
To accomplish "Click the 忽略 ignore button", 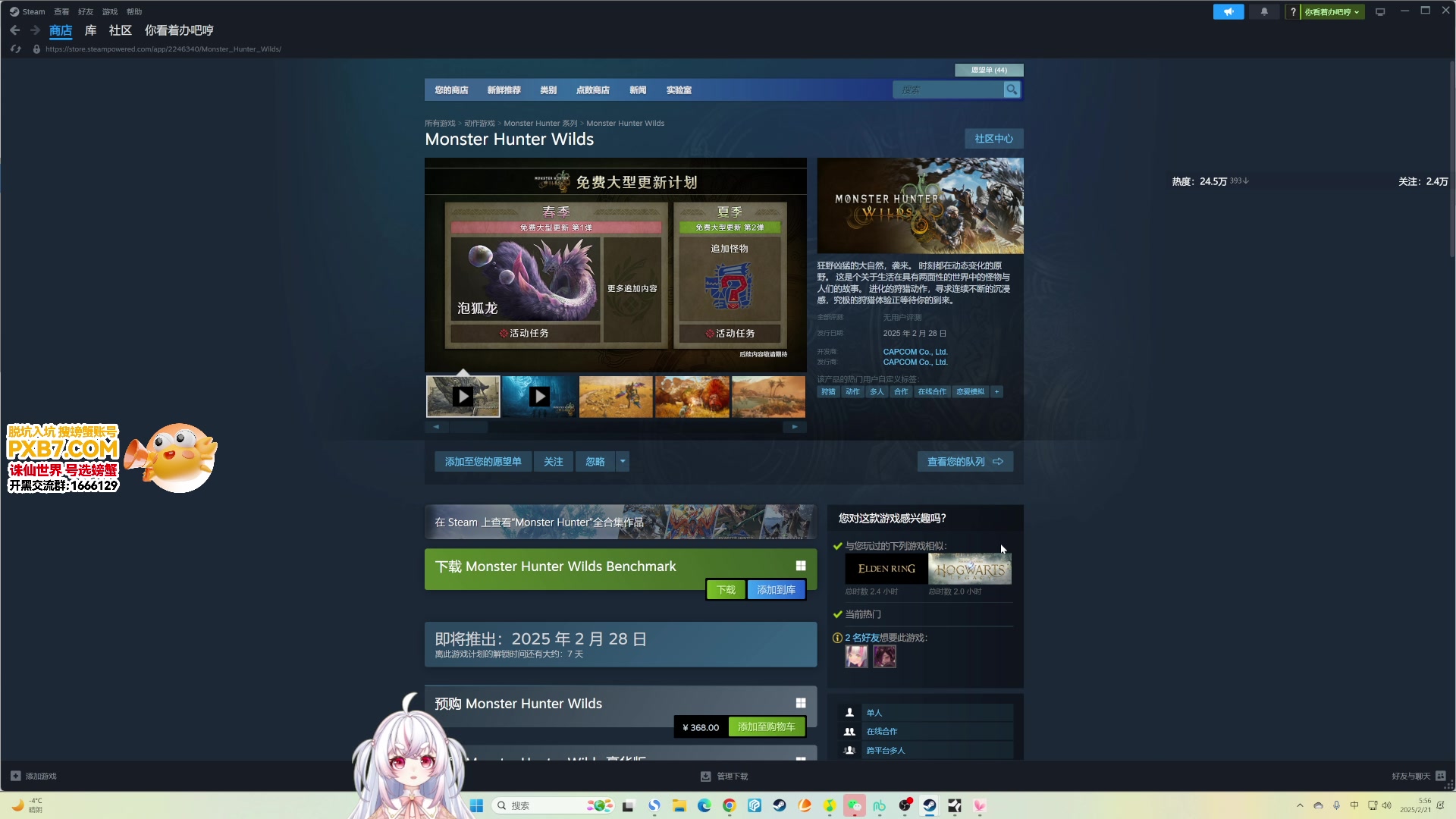I will point(595,462).
